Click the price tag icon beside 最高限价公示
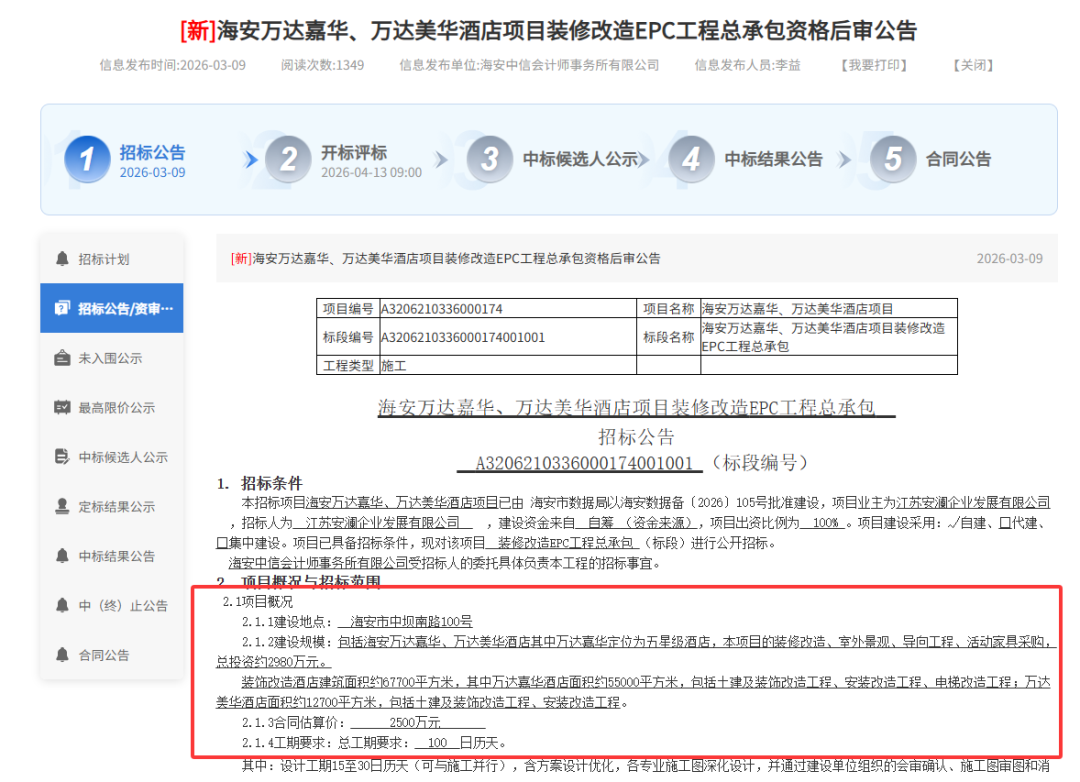The image size is (1080, 782). (62, 408)
